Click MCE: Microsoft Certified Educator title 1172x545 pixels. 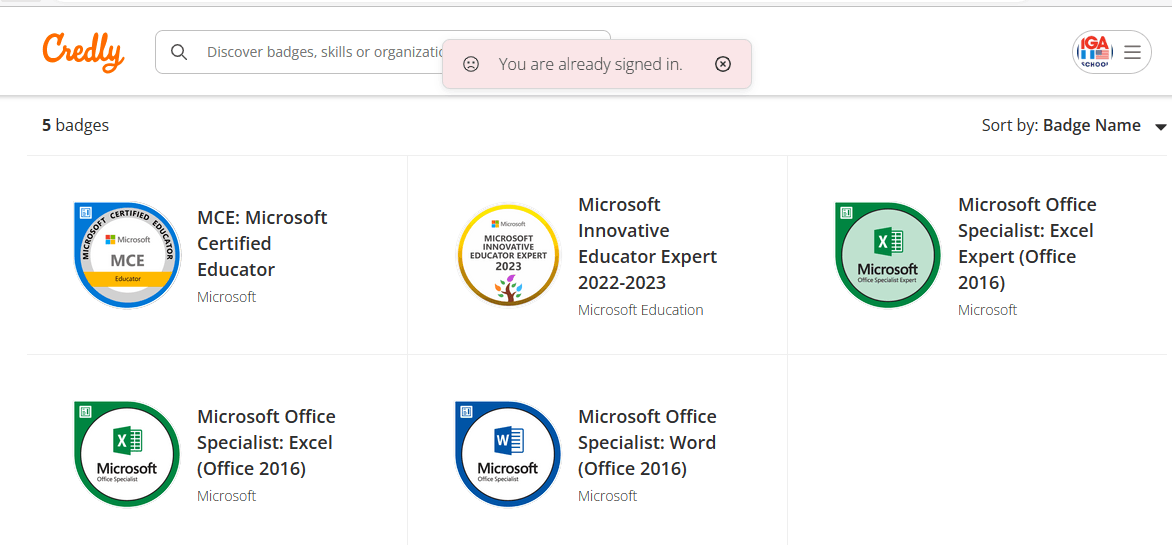(262, 244)
